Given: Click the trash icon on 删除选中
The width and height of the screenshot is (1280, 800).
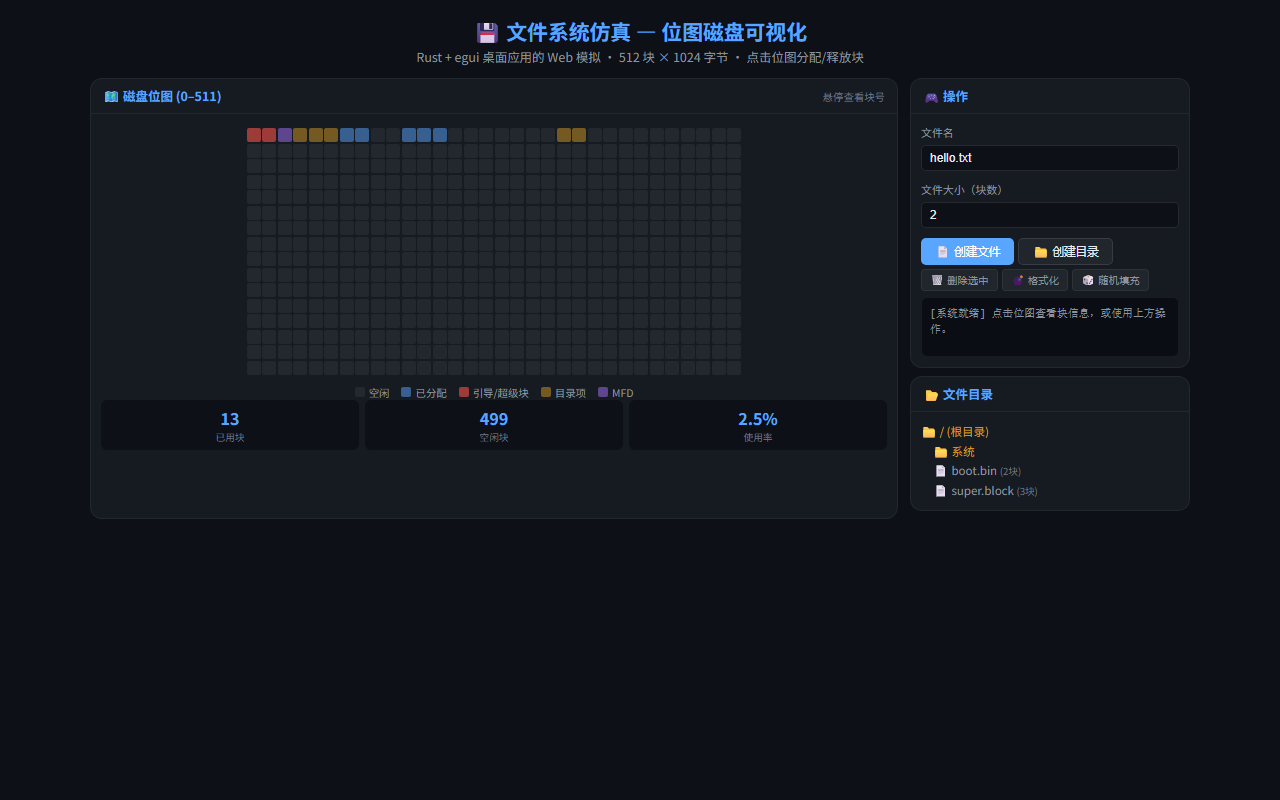Looking at the screenshot, I should (x=937, y=281).
